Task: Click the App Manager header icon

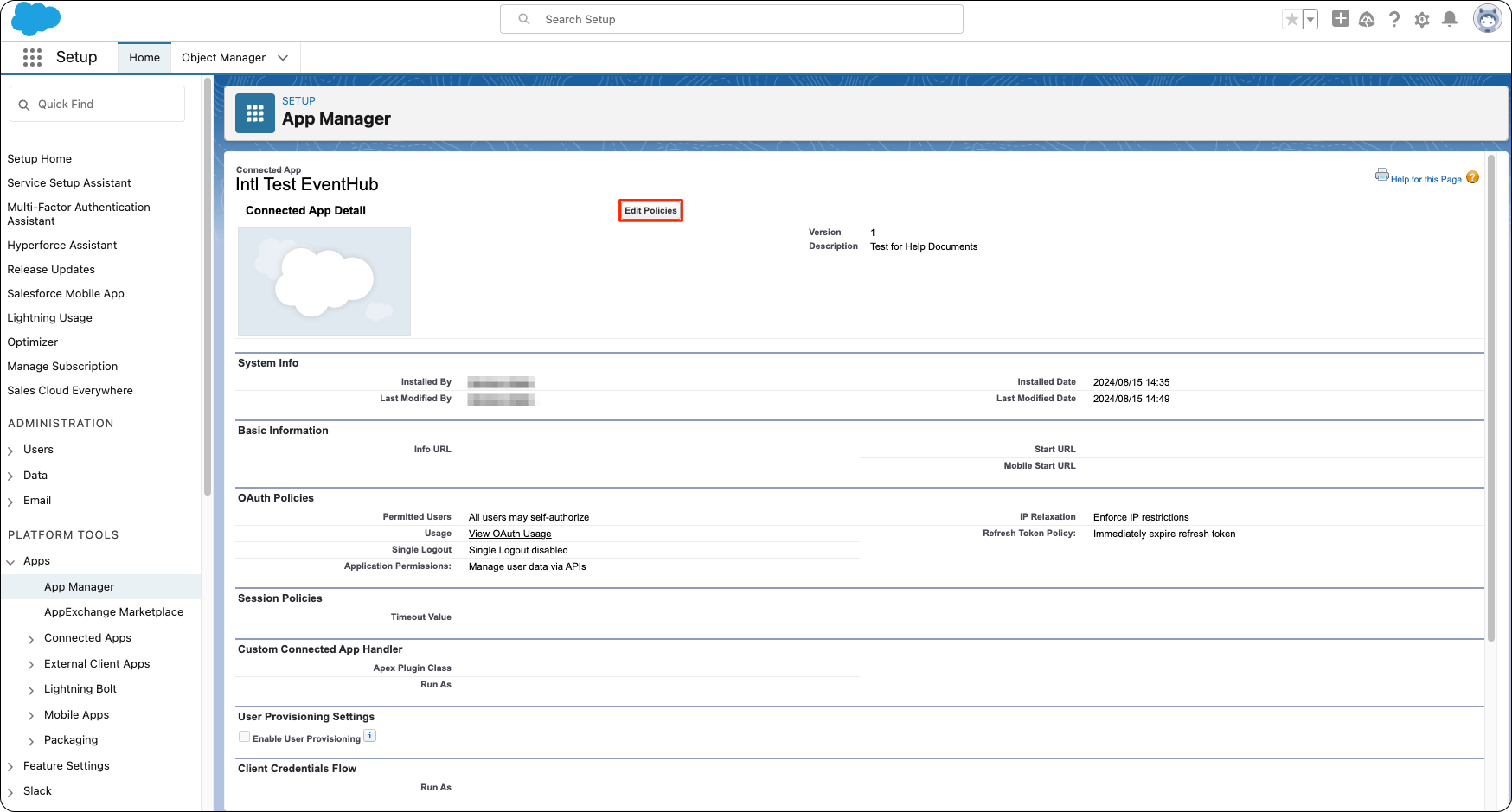Action: [255, 113]
